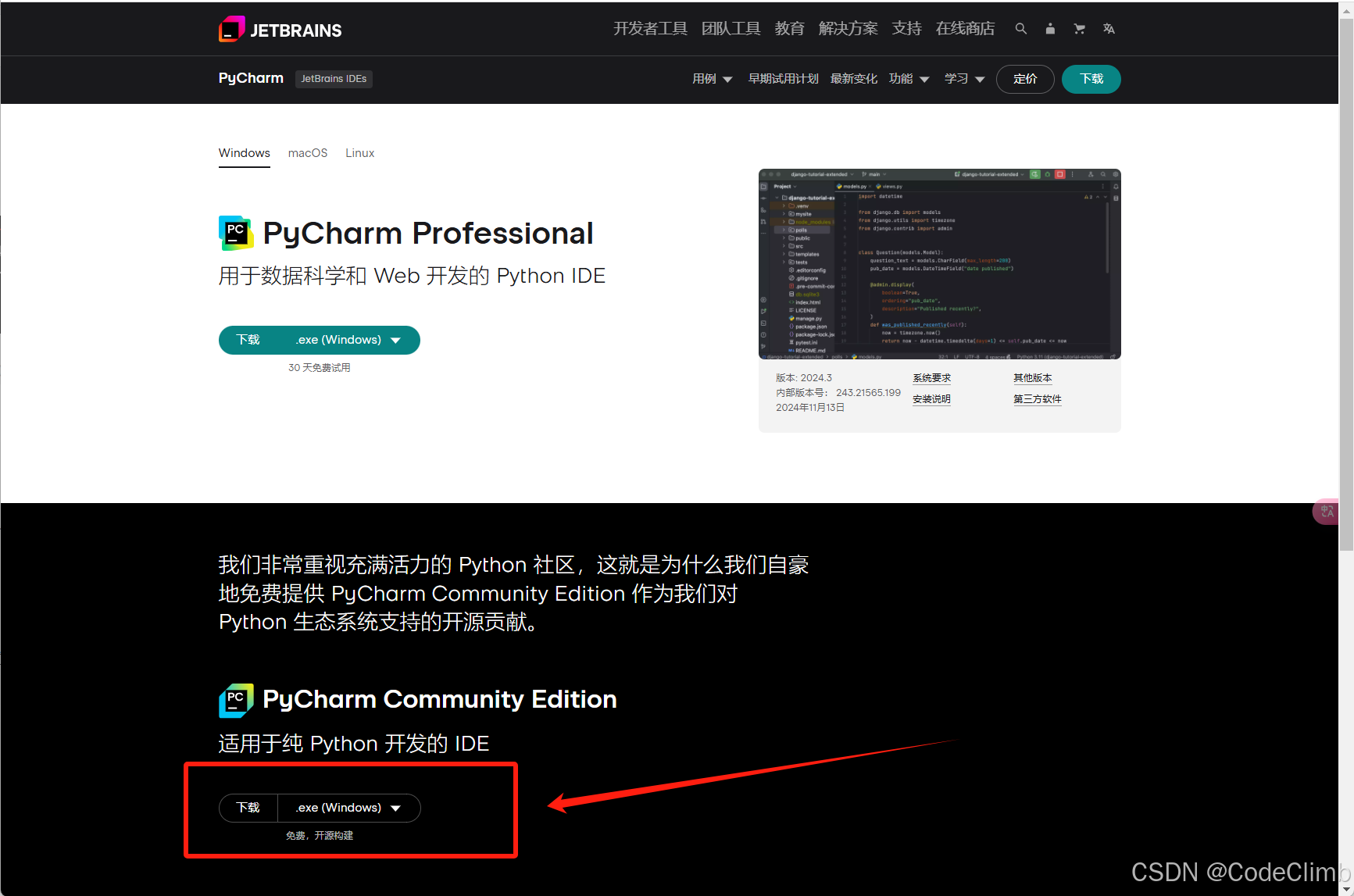Image resolution: width=1354 pixels, height=896 pixels.
Task: Click the PyCharm Professional logo icon
Action: (236, 233)
